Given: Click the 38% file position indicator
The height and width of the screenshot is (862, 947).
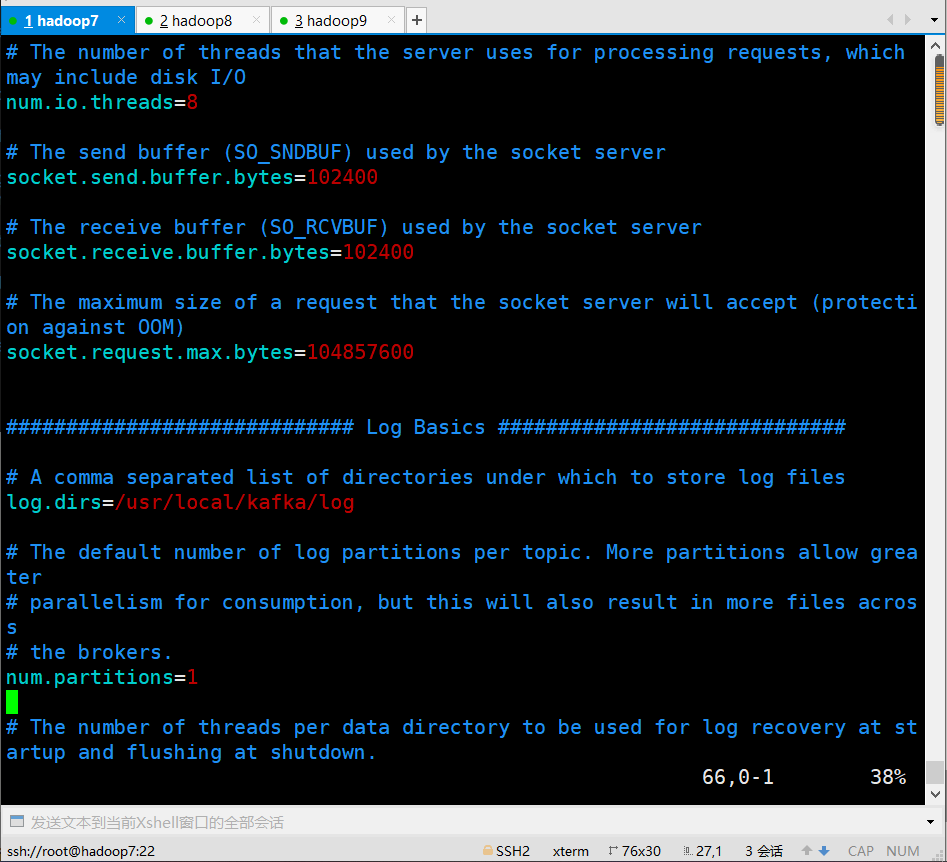Looking at the screenshot, I should (x=888, y=777).
